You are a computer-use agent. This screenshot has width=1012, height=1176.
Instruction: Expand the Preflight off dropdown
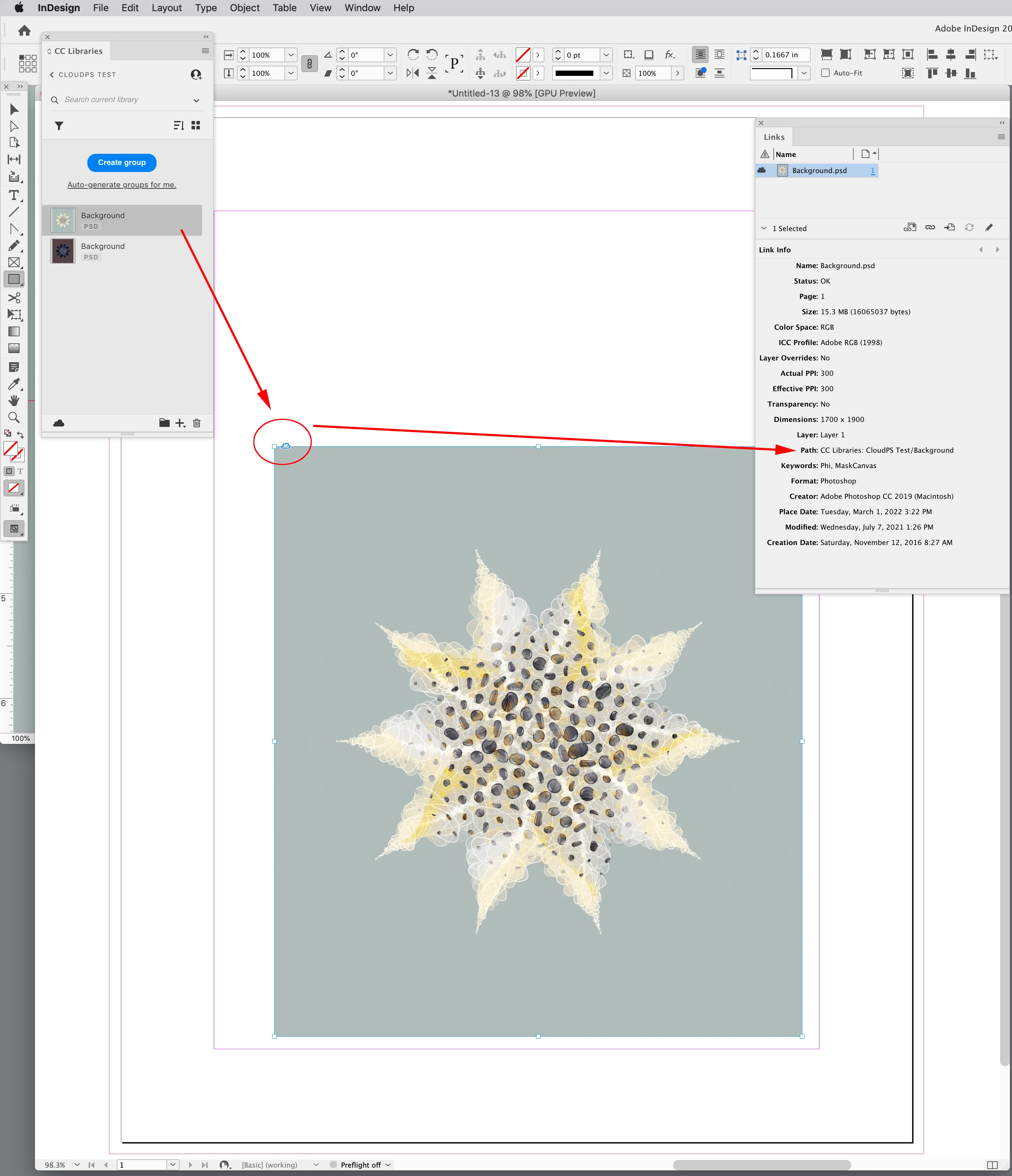coord(388,1165)
